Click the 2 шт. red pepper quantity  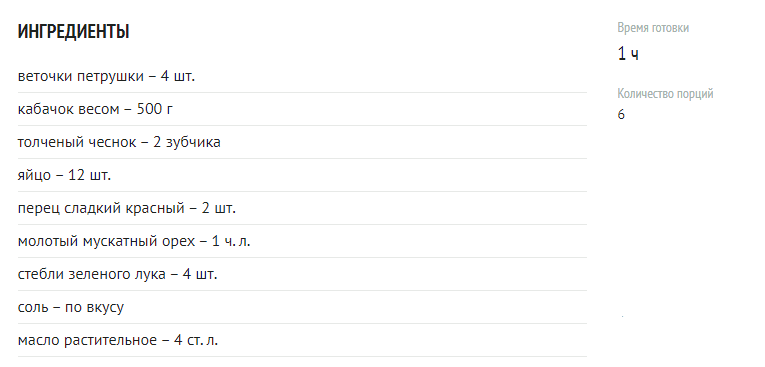[219, 208]
